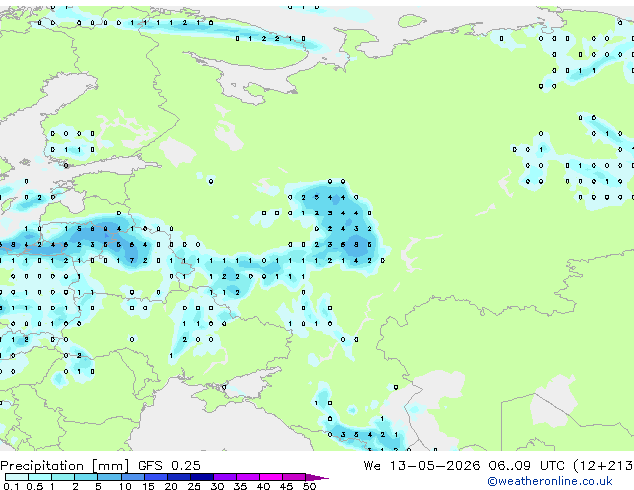Click the legend label '10'

[x=125, y=486]
